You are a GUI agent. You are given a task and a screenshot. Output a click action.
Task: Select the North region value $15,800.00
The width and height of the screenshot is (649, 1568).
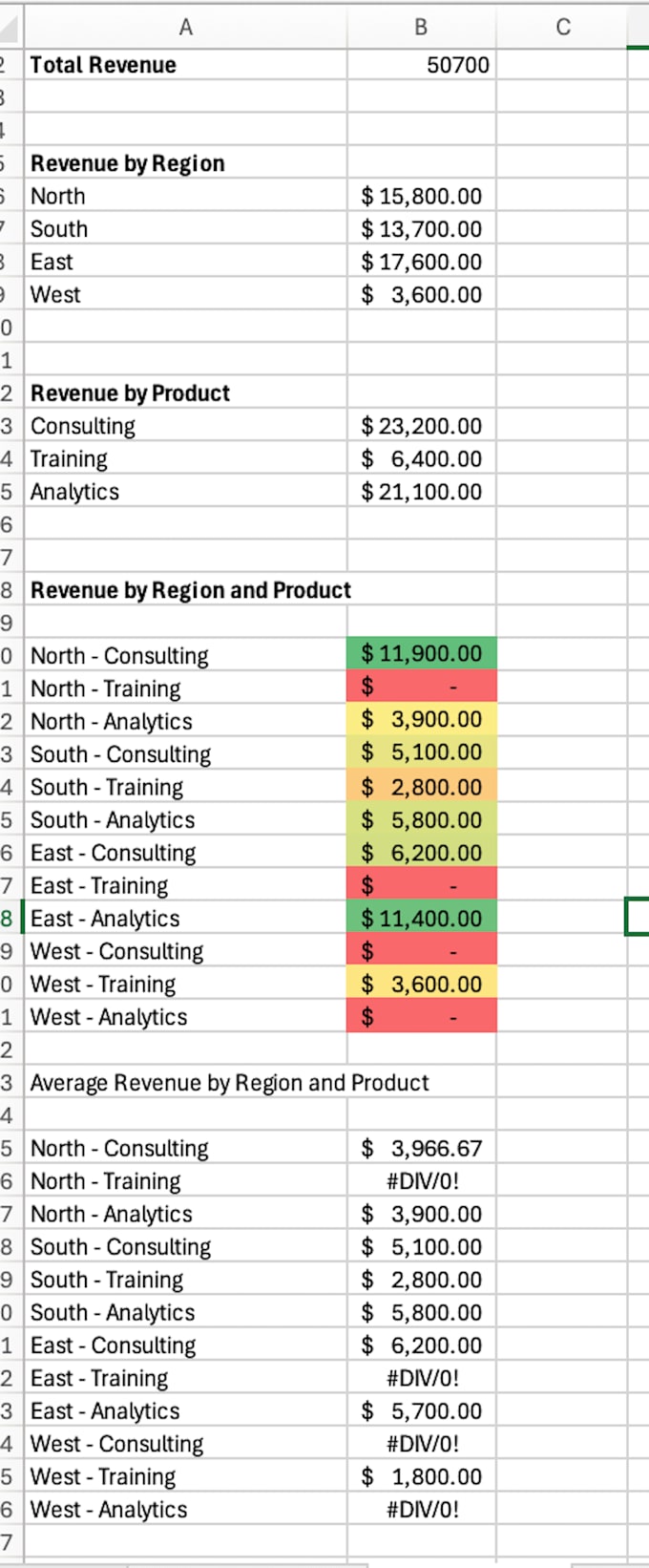click(421, 196)
